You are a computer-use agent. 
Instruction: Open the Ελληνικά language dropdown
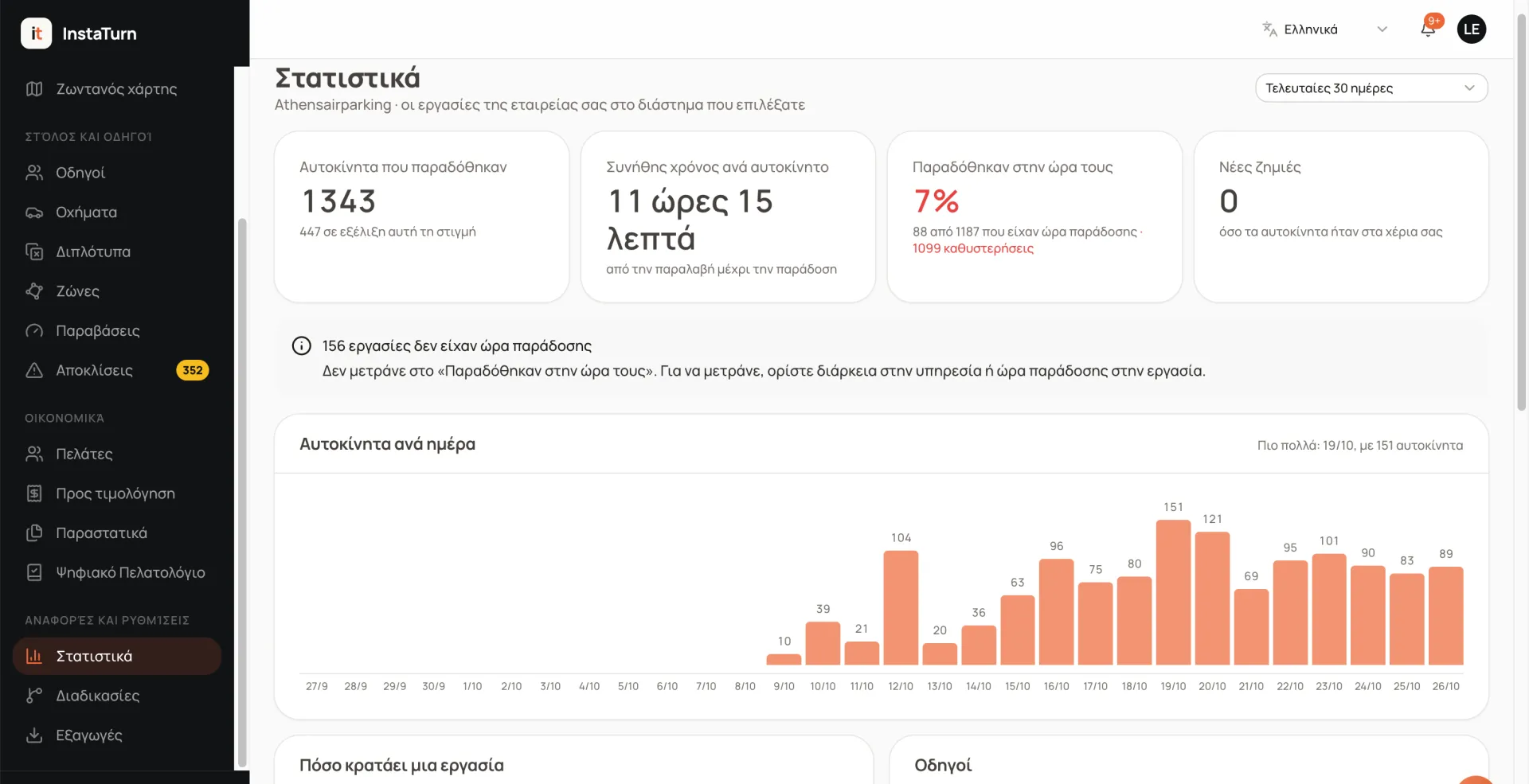click(x=1325, y=29)
